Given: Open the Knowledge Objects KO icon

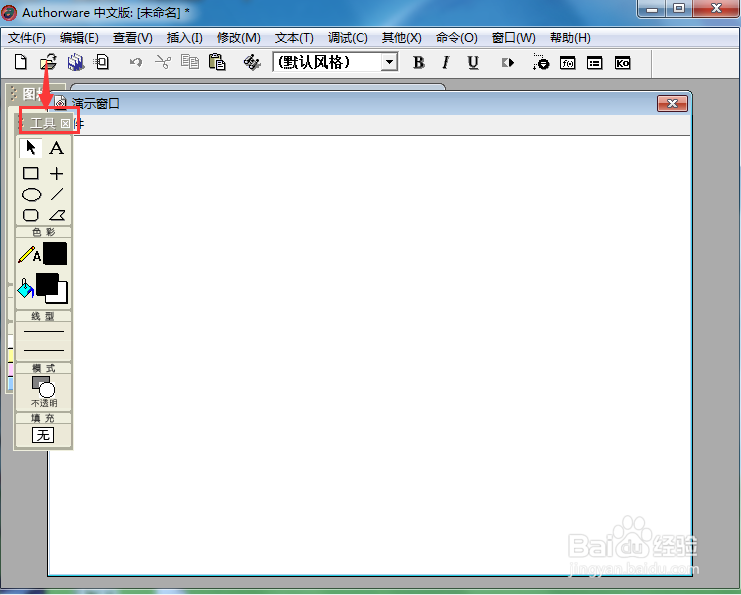Looking at the screenshot, I should (x=622, y=63).
